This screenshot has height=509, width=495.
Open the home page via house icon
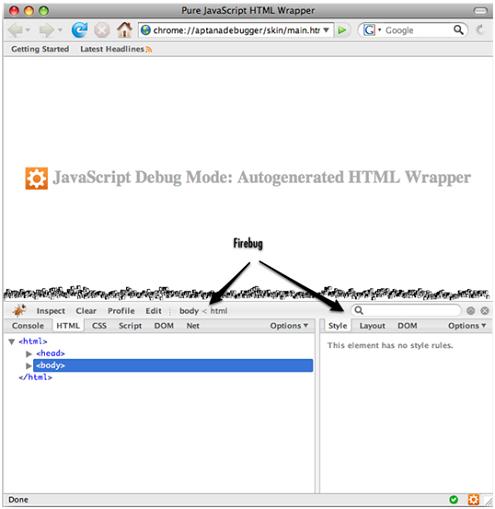click(x=124, y=30)
